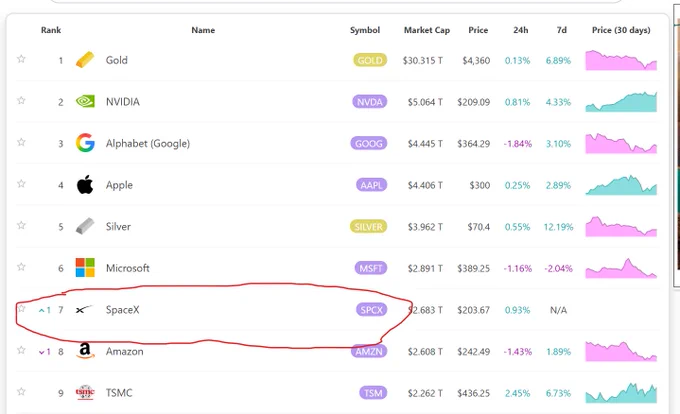The image size is (680, 414).
Task: Open Microsoft's 30-day price chart
Action: [x=621, y=268]
